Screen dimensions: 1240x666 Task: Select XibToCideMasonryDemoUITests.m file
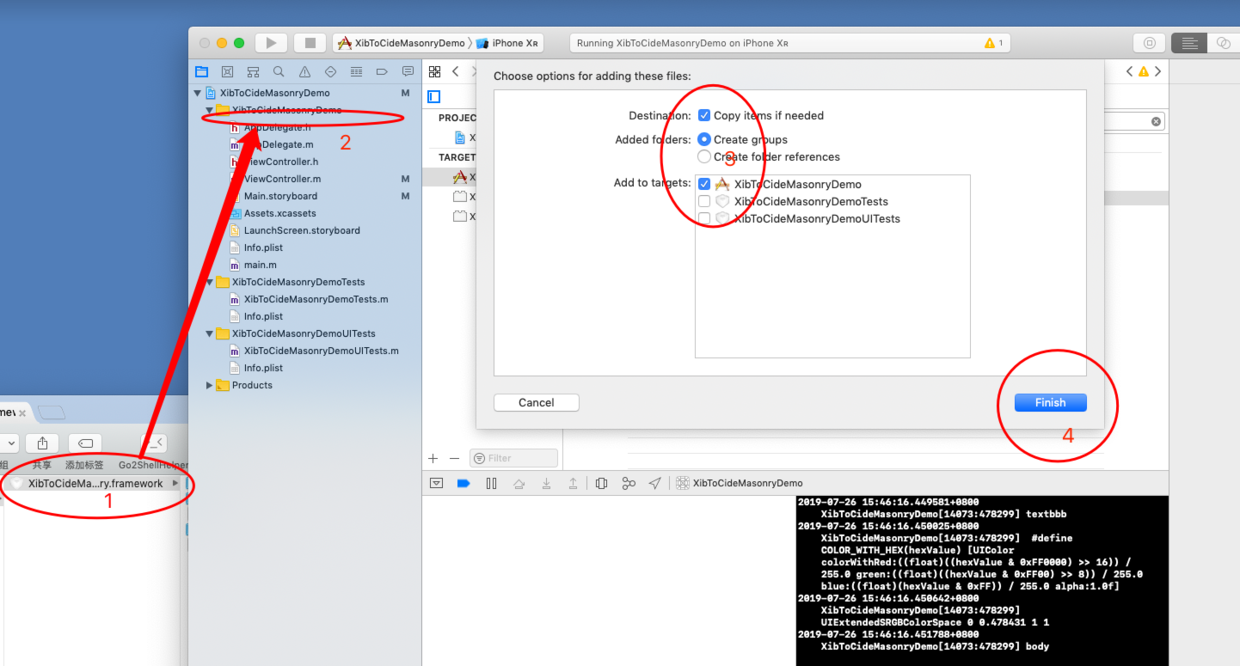point(321,351)
